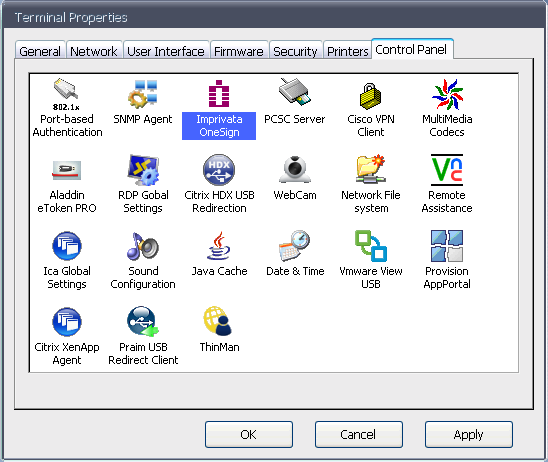The width and height of the screenshot is (548, 462).
Task: Open the Java Cache icon
Action: [x=219, y=246]
